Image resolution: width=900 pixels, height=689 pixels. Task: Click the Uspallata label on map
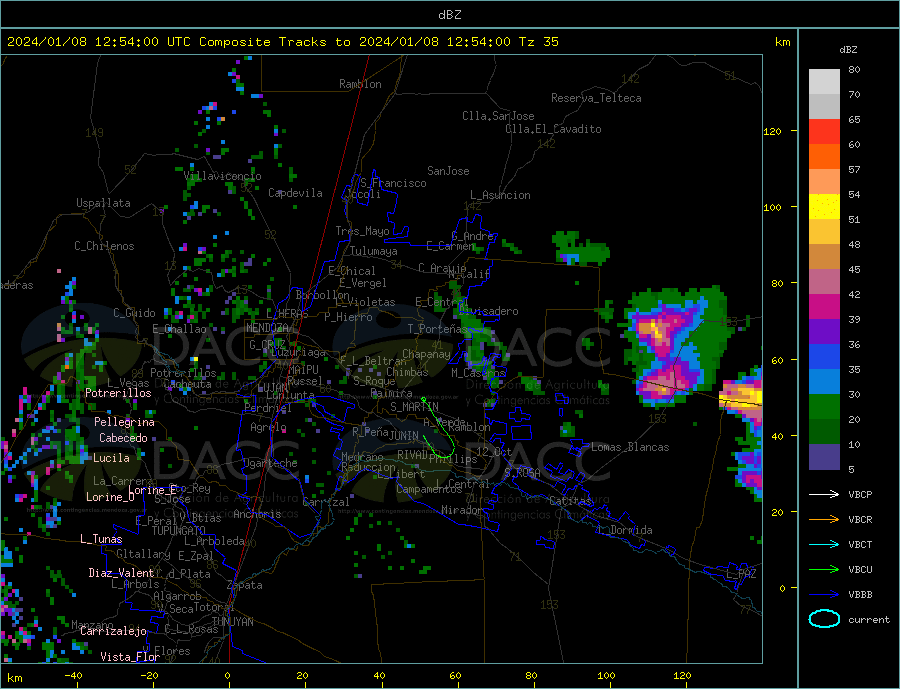coord(103,203)
